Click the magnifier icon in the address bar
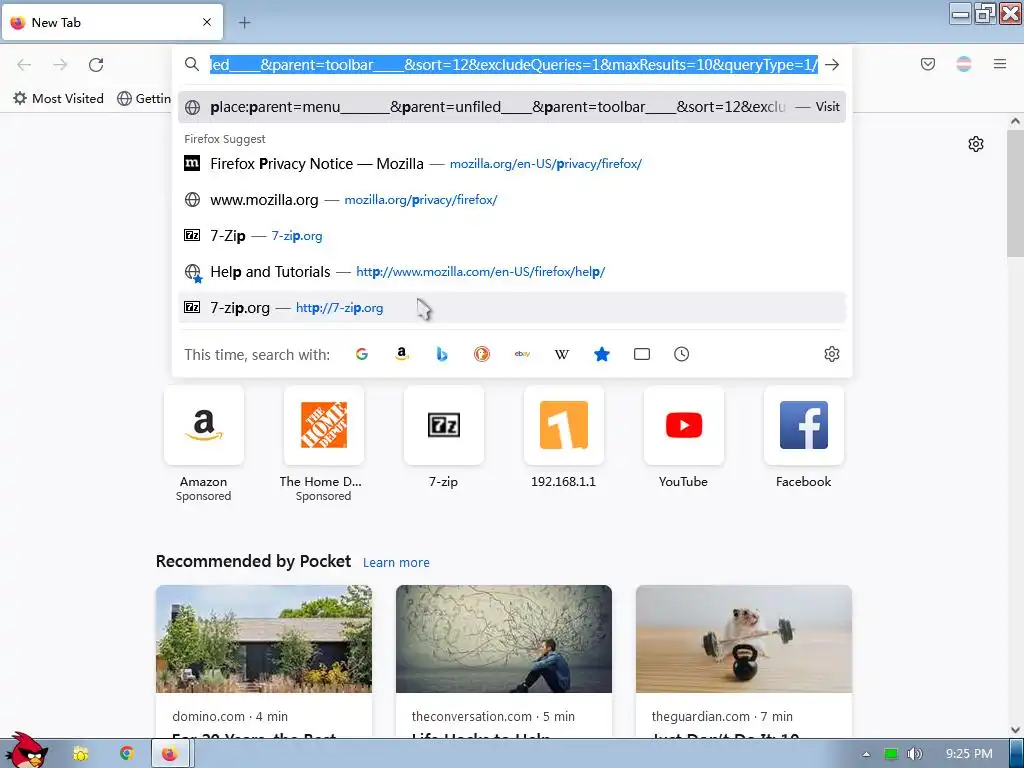Image resolution: width=1024 pixels, height=768 pixels. [x=191, y=64]
